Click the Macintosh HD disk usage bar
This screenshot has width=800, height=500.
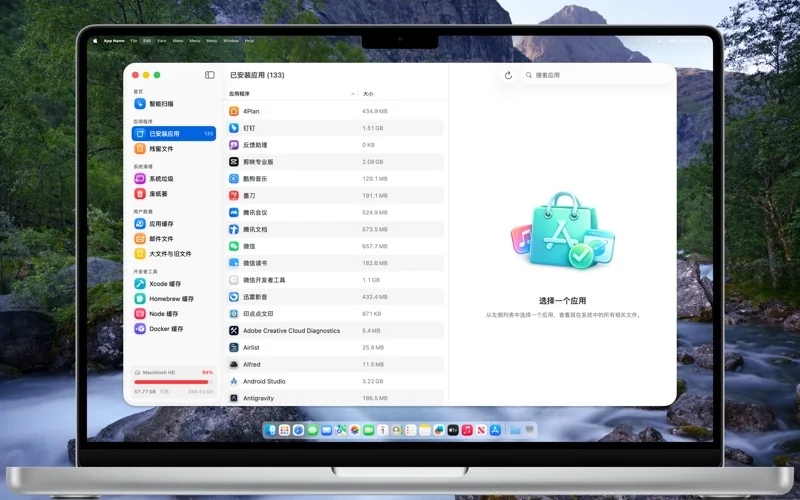(x=173, y=382)
